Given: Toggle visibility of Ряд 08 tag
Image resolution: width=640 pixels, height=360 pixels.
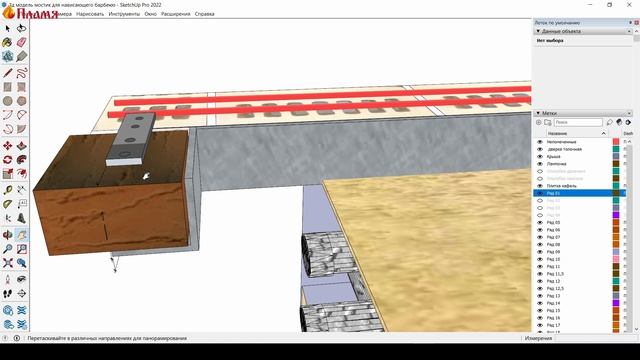Looking at the screenshot, I should tap(540, 244).
